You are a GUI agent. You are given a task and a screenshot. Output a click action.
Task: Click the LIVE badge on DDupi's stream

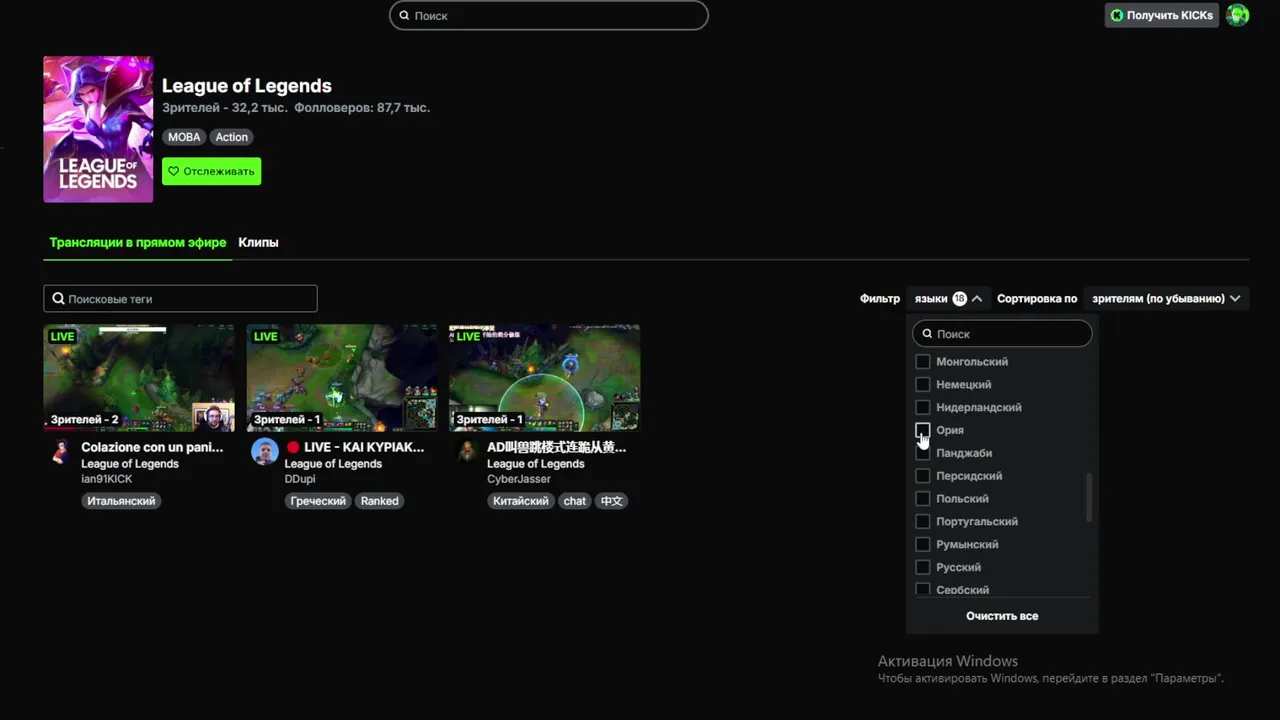point(265,337)
